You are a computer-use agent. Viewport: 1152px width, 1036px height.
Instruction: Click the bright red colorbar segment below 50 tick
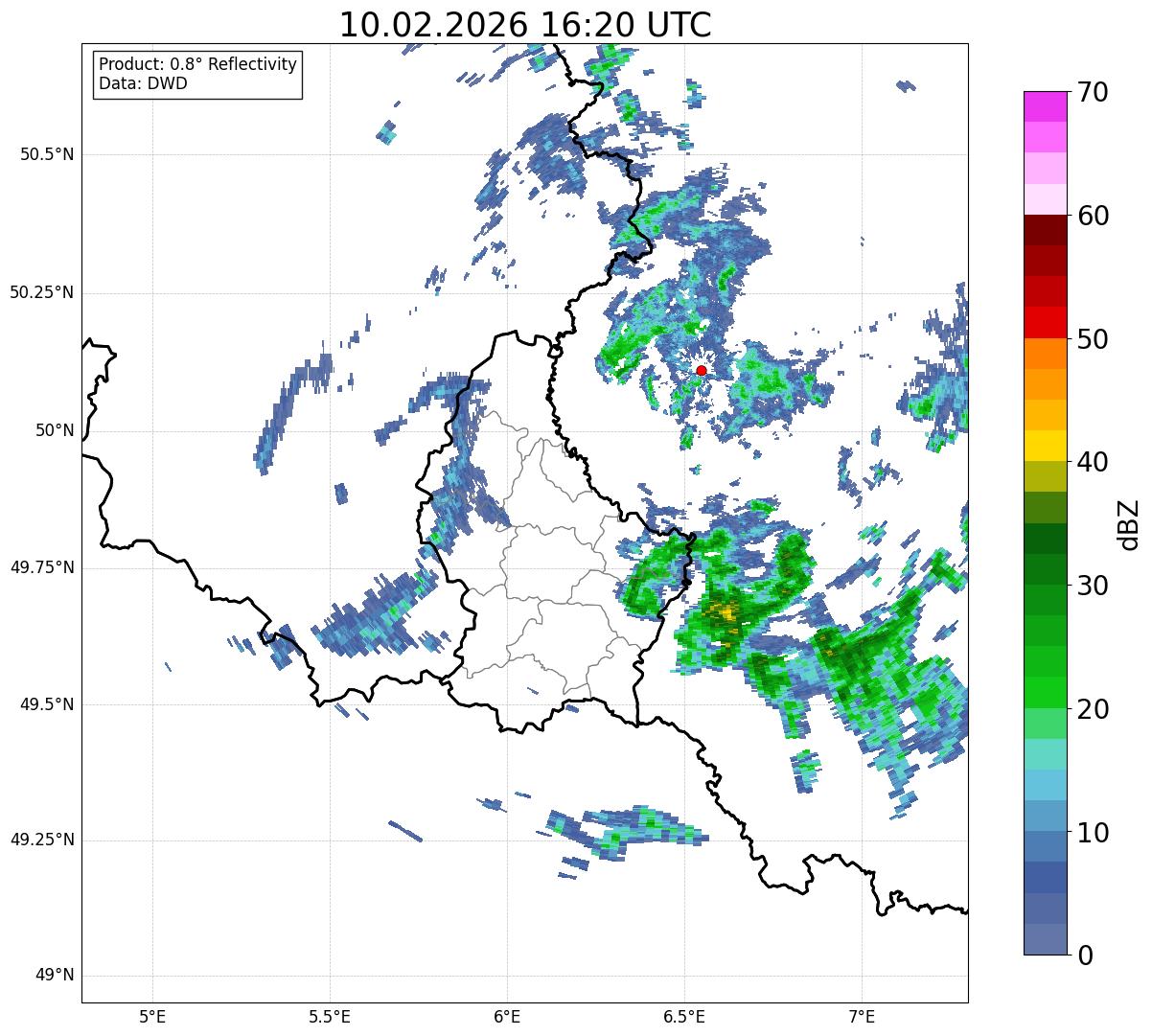pos(1045,323)
